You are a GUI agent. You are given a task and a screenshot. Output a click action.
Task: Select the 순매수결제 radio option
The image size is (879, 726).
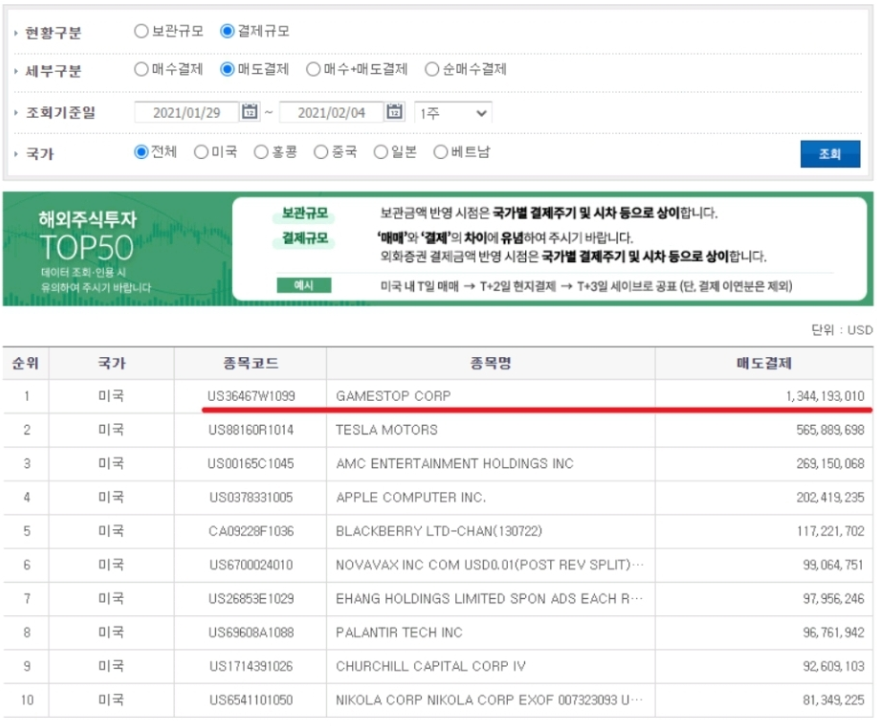[432, 69]
